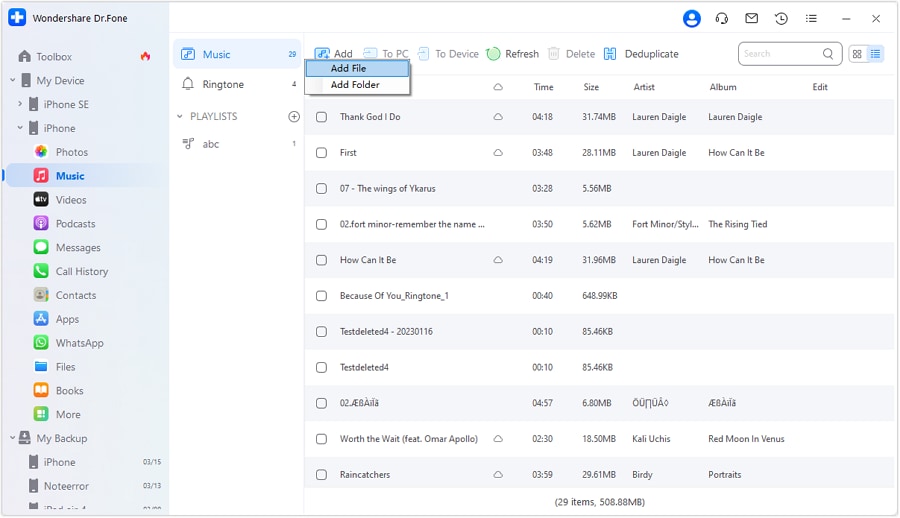The image size is (900, 518).
Task: Open the menu list icon in title bar
Action: point(811,18)
